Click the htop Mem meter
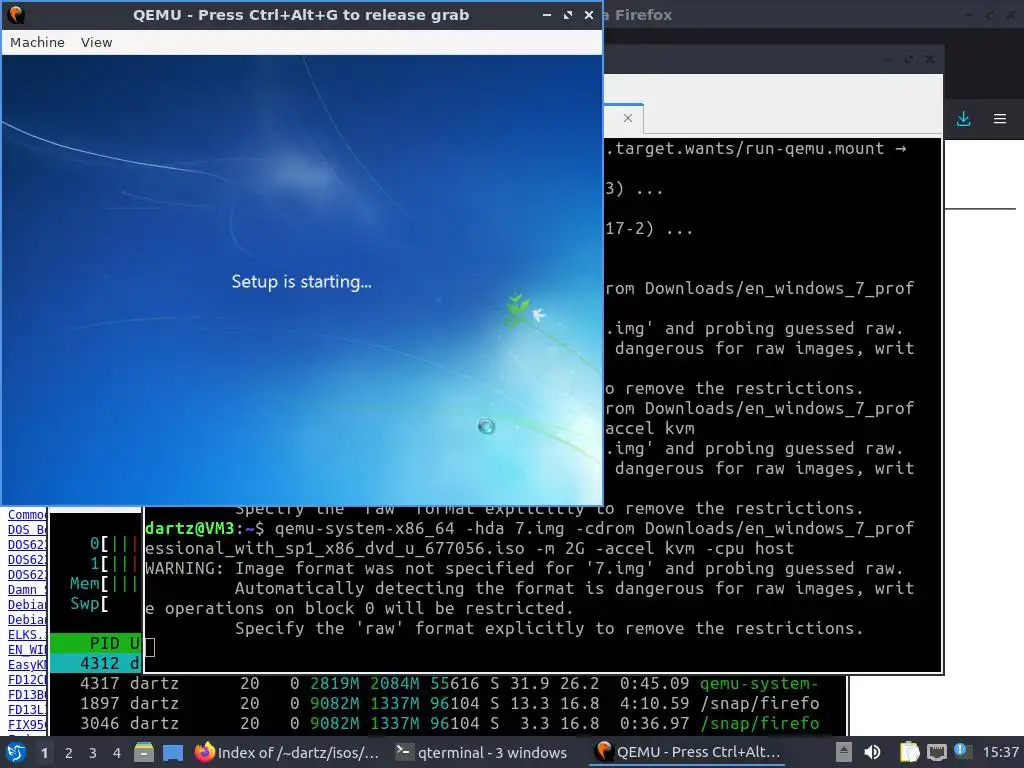The image size is (1024, 768). point(104,583)
